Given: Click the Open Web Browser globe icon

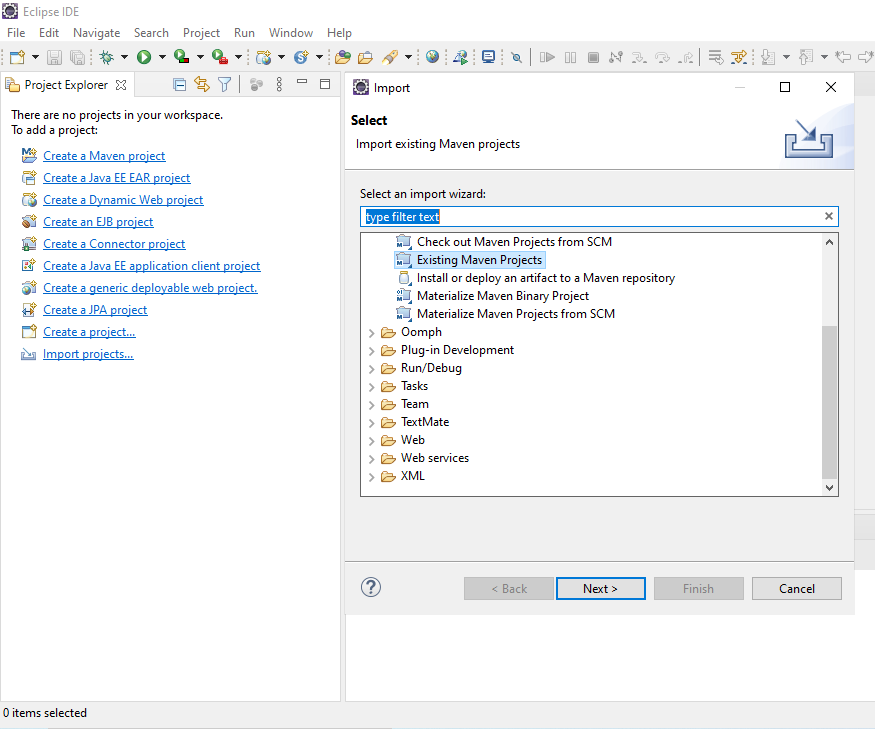Looking at the screenshot, I should [432, 57].
